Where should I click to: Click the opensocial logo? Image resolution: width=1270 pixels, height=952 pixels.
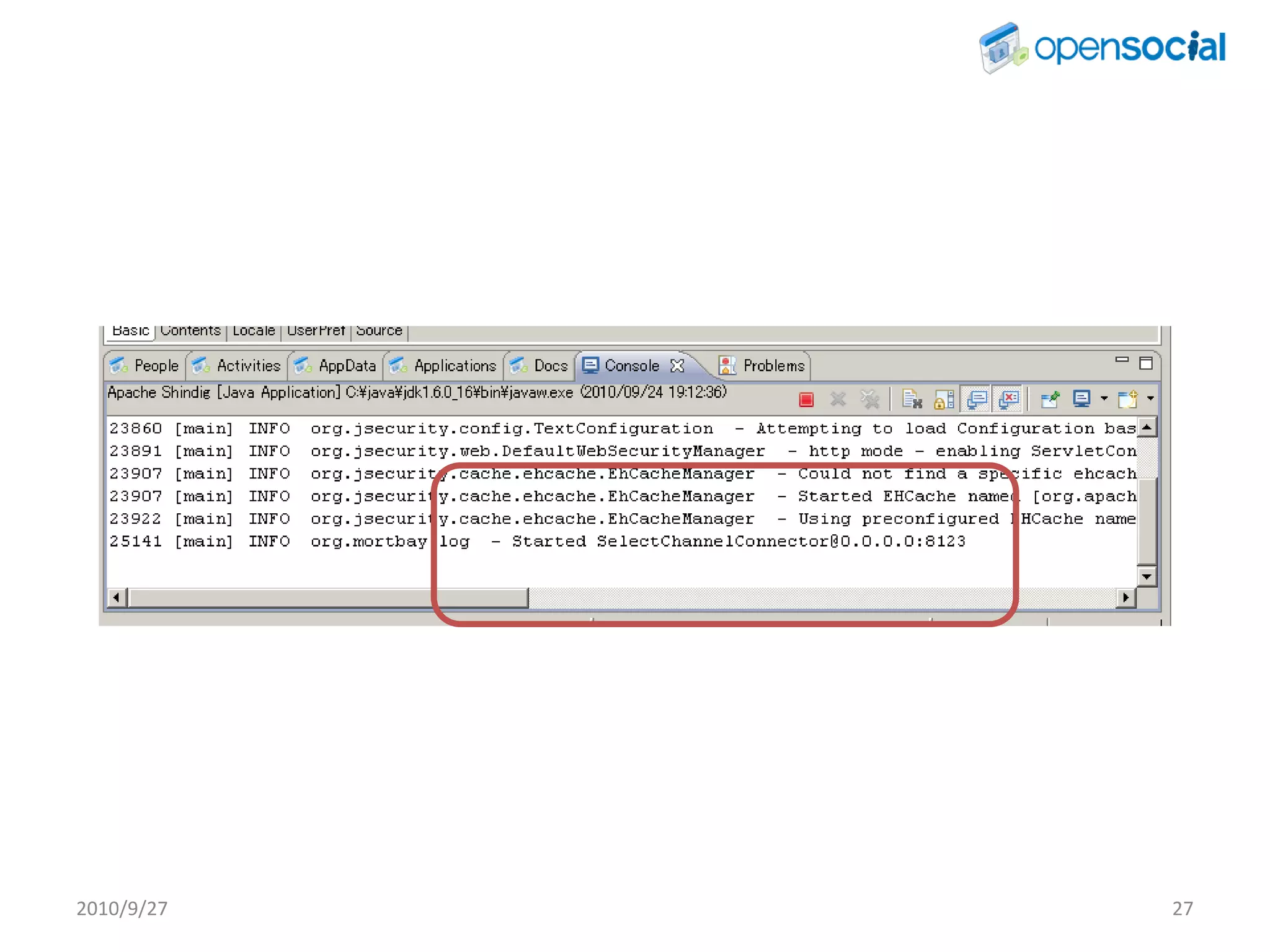(1102, 48)
